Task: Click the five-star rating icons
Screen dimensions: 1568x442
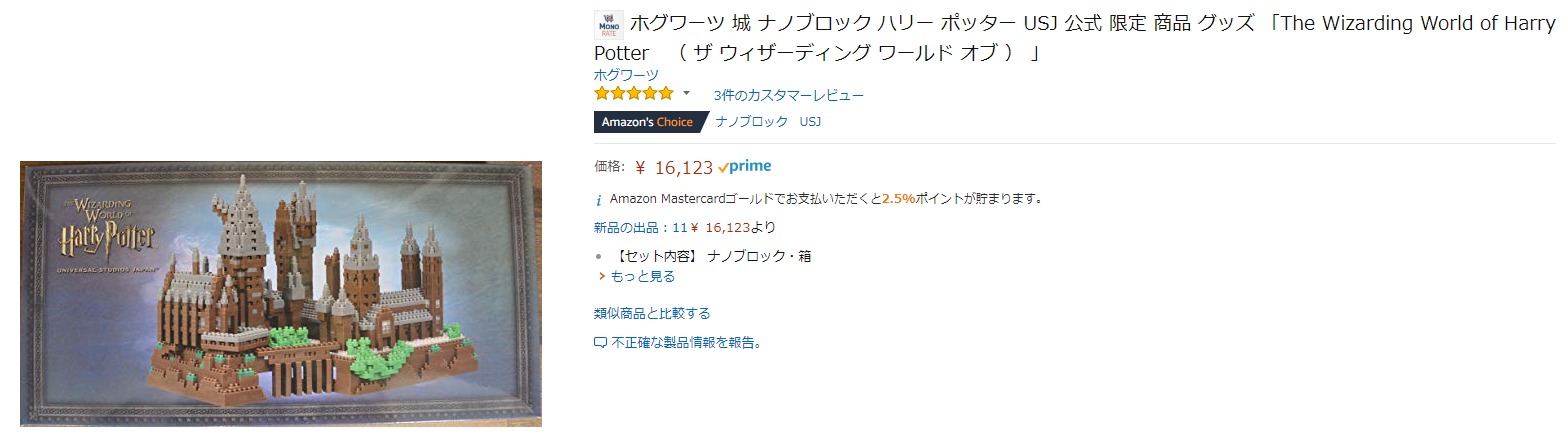Action: 634,94
